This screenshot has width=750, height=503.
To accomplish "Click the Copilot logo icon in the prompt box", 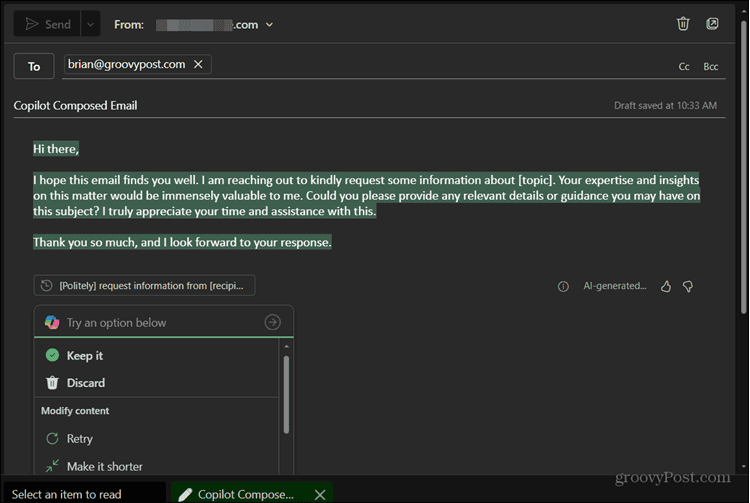I will click(x=52, y=322).
